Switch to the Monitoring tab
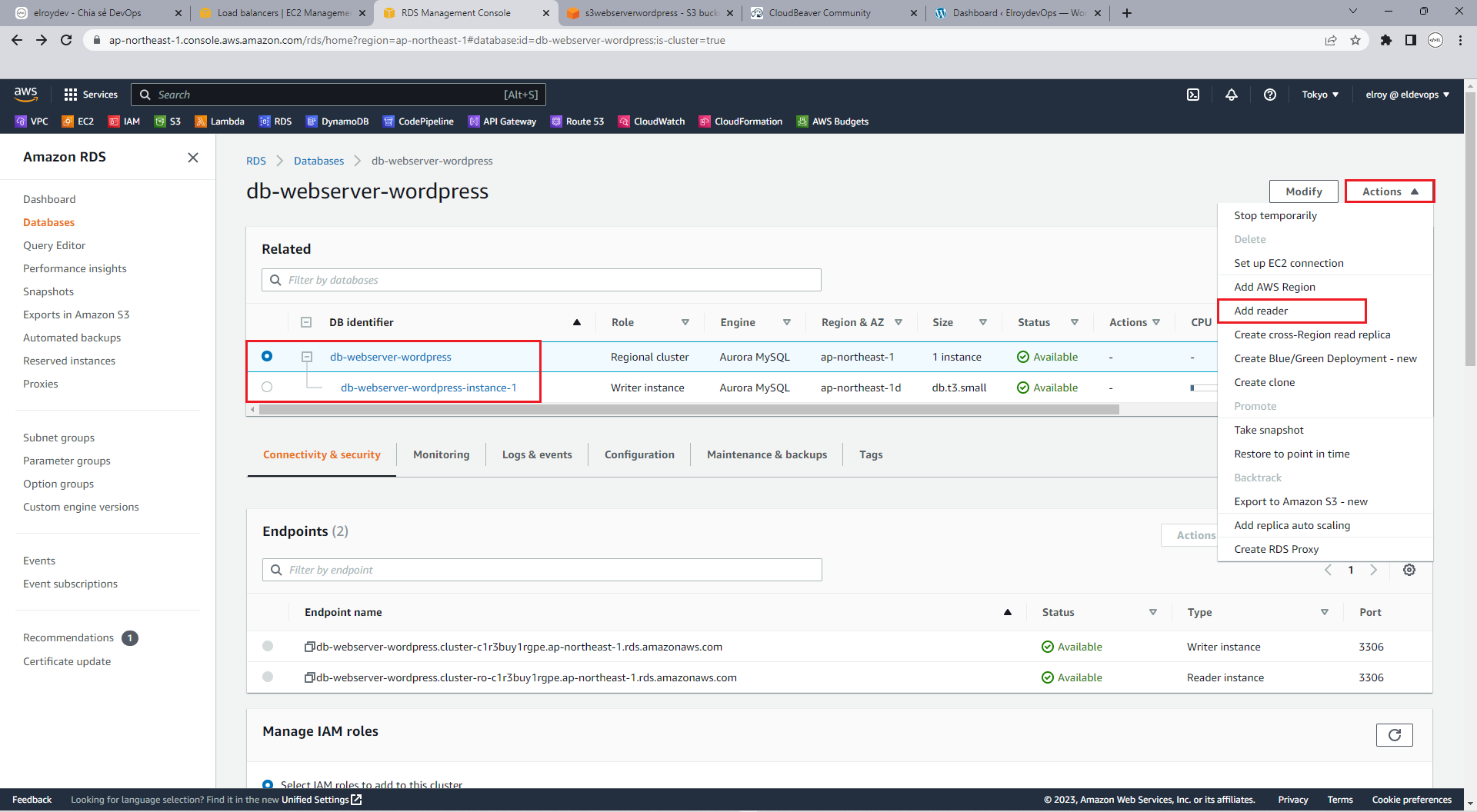The height and width of the screenshot is (812, 1477). pyautogui.click(x=441, y=454)
